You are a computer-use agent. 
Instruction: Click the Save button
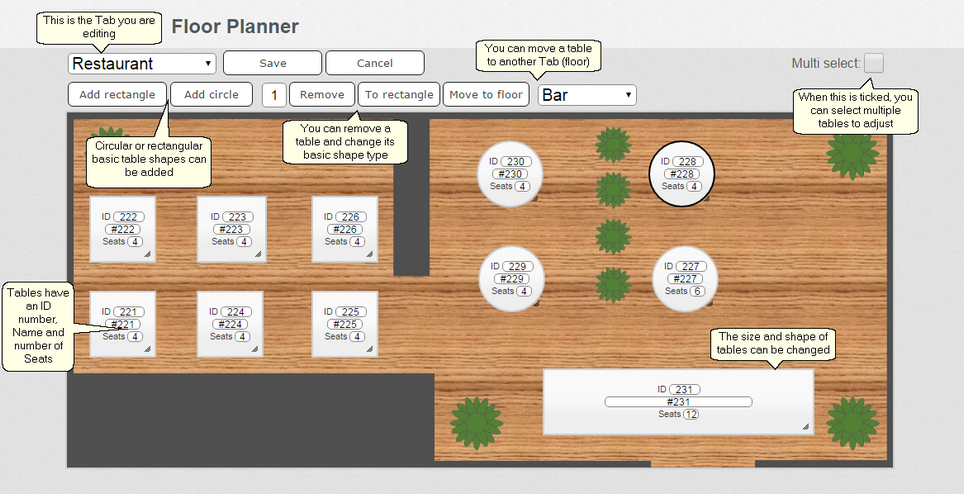(272, 63)
